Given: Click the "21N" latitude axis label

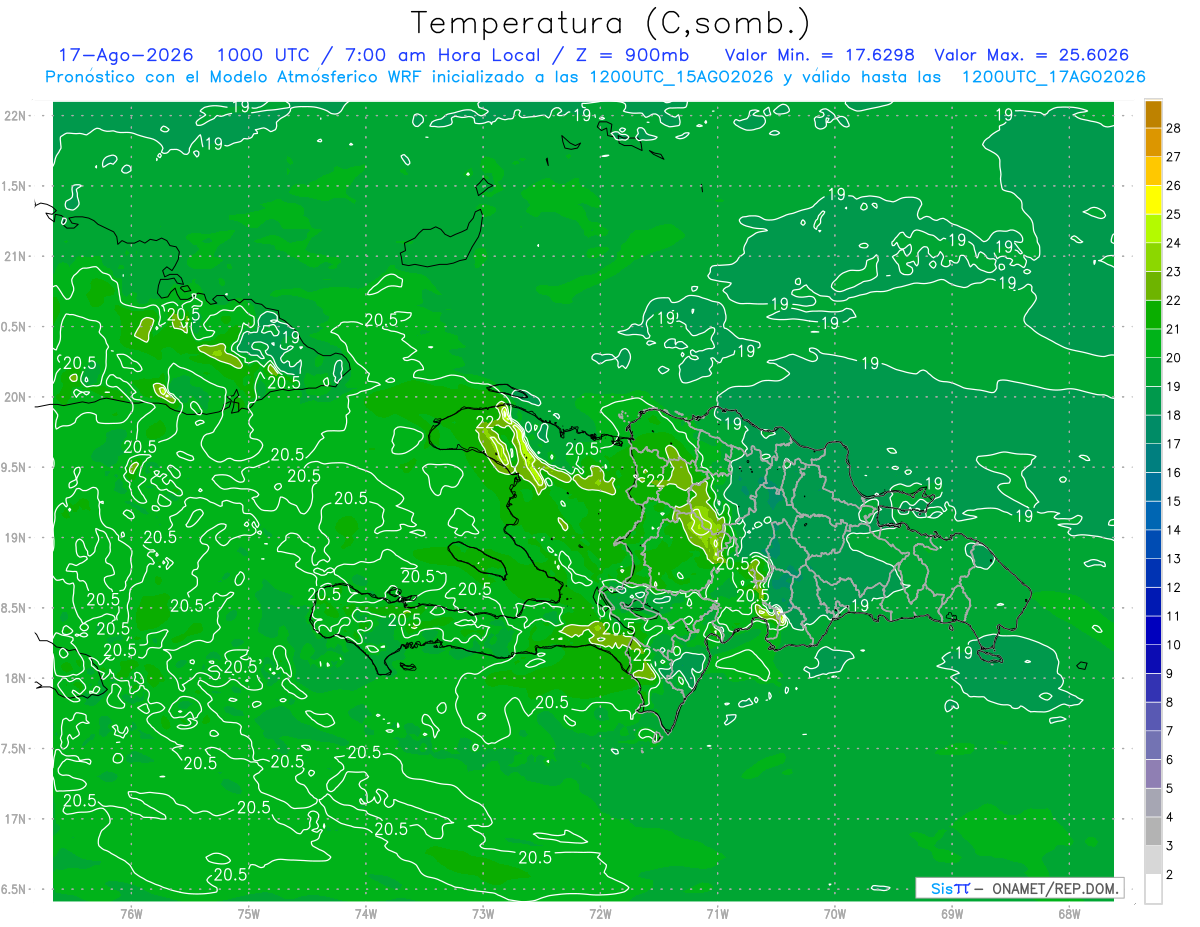Looking at the screenshot, I should 16,256.
